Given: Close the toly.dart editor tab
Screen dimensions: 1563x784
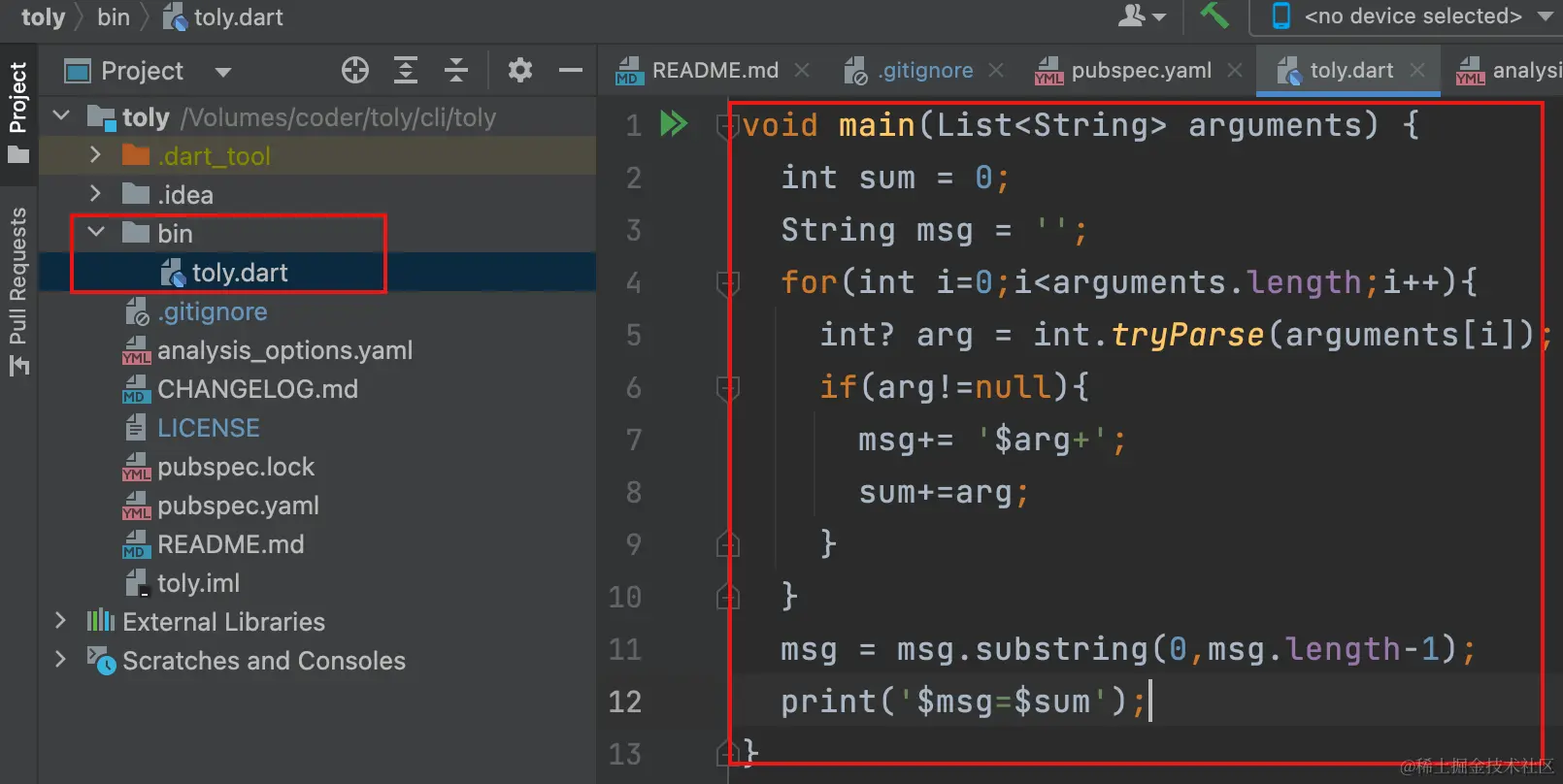Looking at the screenshot, I should click(1417, 70).
